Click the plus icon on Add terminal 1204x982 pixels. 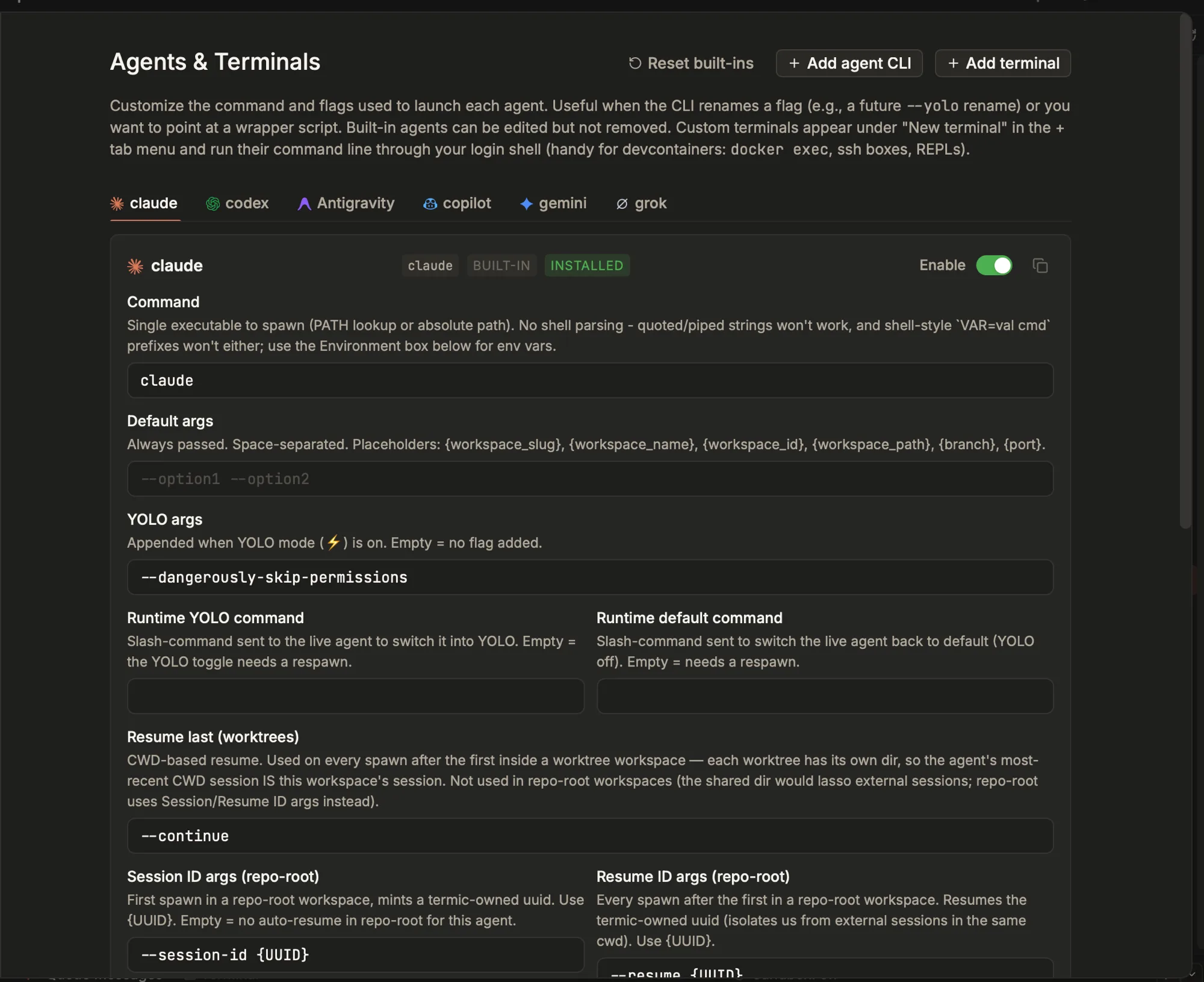(953, 63)
